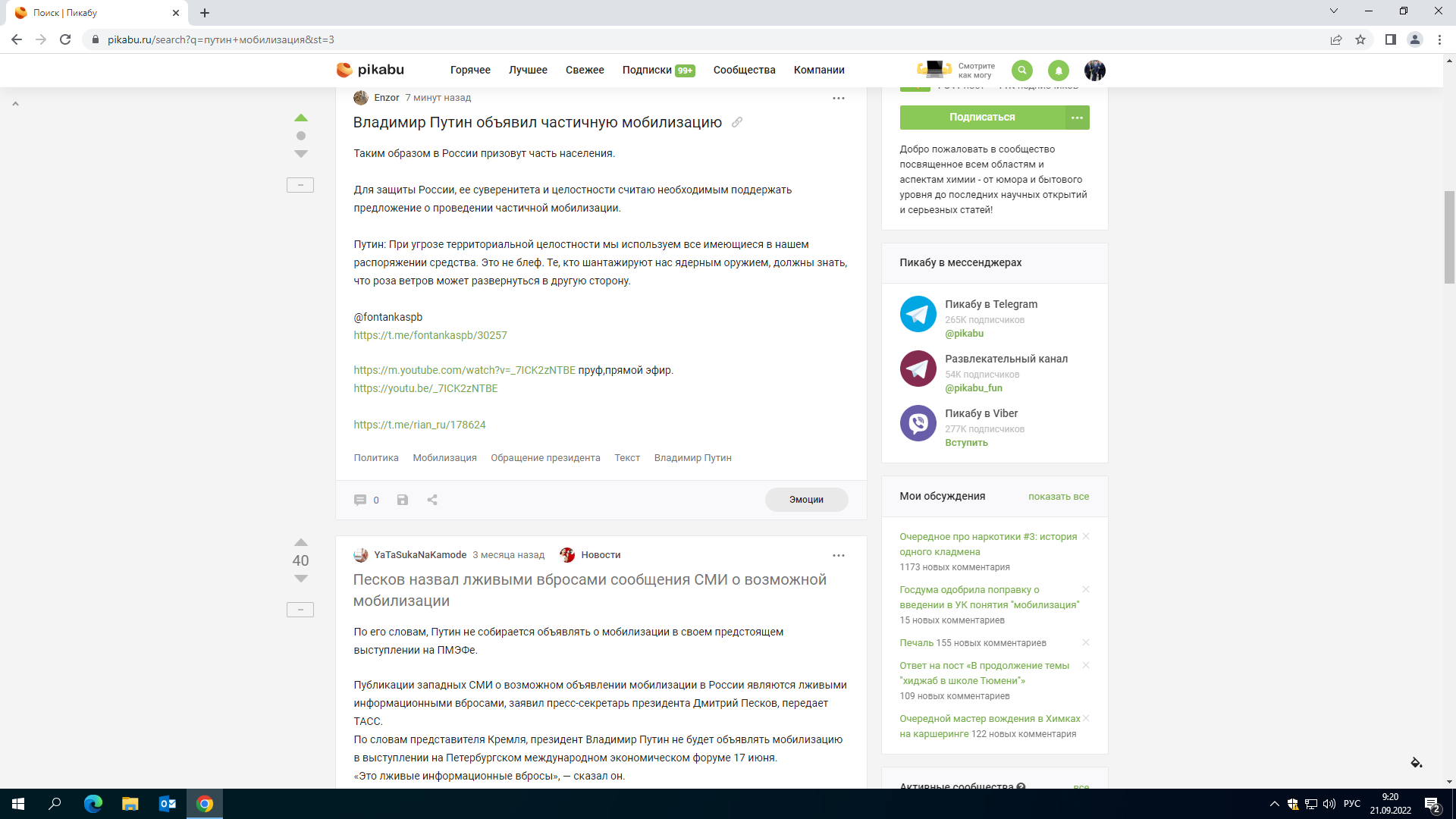Go to Горячее section
Screen dimensions: 1456x819
pos(470,70)
